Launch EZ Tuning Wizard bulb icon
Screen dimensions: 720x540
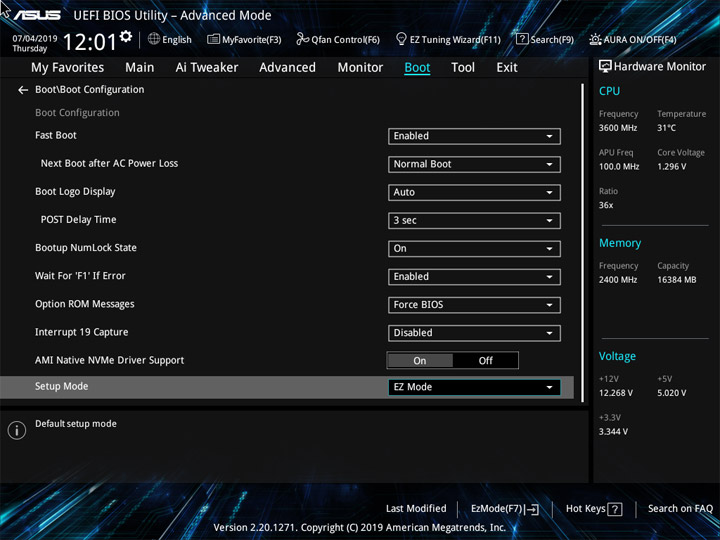pos(401,39)
